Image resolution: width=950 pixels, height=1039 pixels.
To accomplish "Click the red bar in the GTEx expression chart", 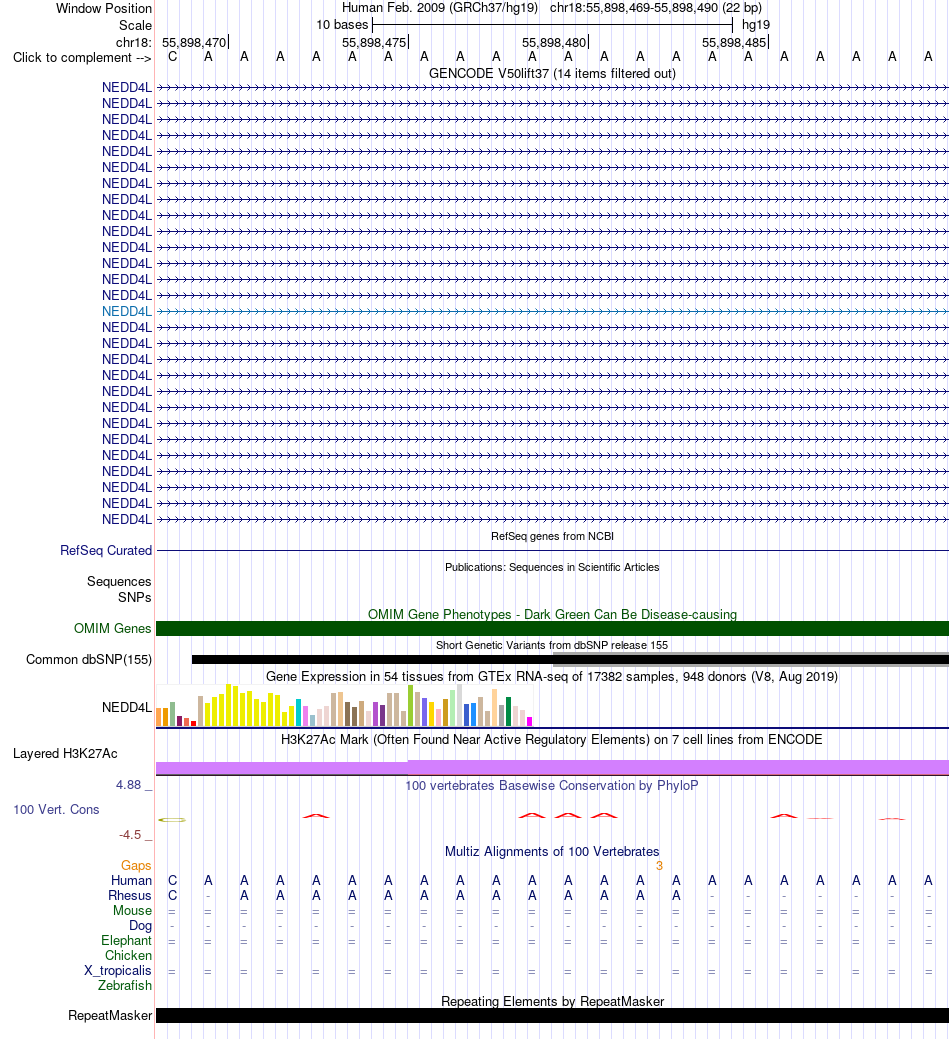I will click(x=193, y=724).
